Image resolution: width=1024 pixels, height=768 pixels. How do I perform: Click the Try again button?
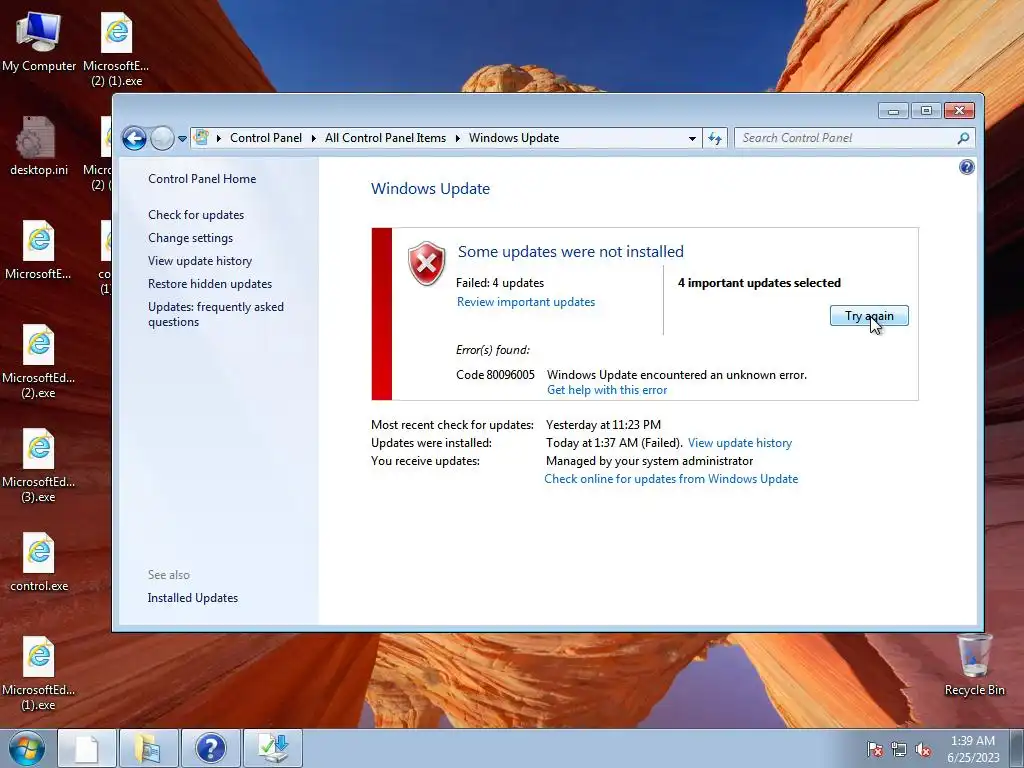coord(869,316)
